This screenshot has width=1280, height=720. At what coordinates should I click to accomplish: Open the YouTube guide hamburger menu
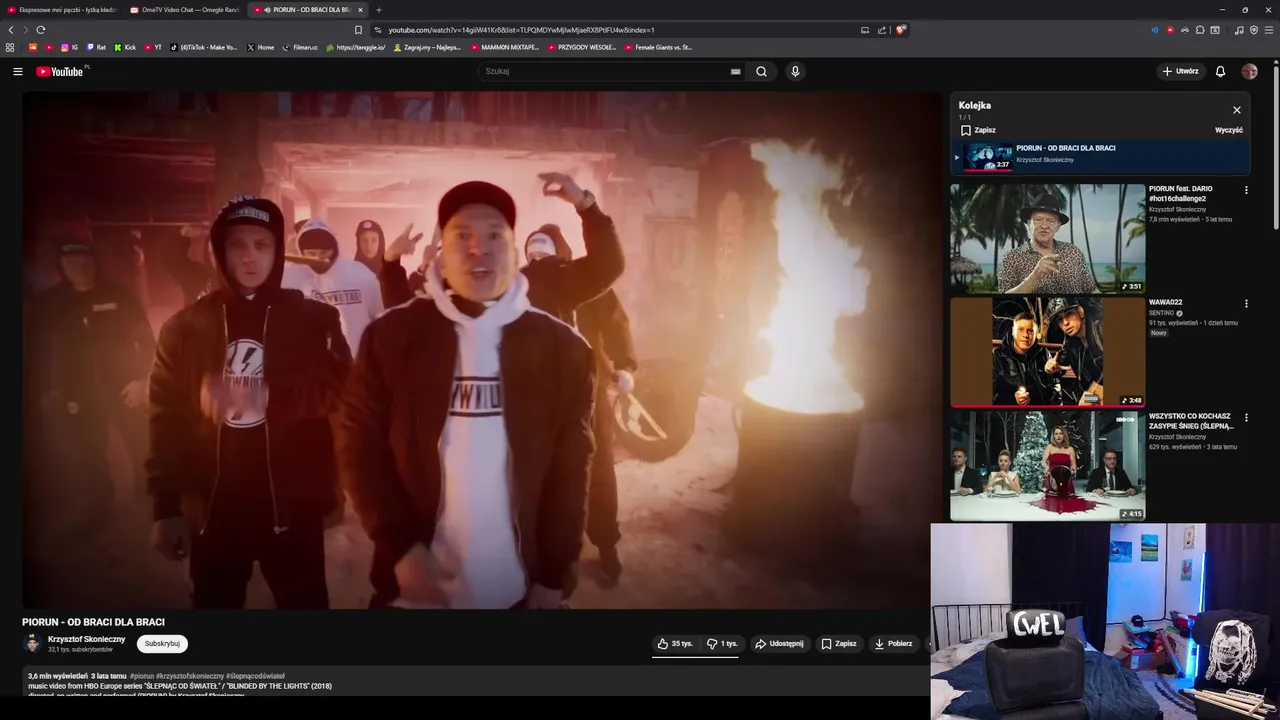click(x=17, y=71)
